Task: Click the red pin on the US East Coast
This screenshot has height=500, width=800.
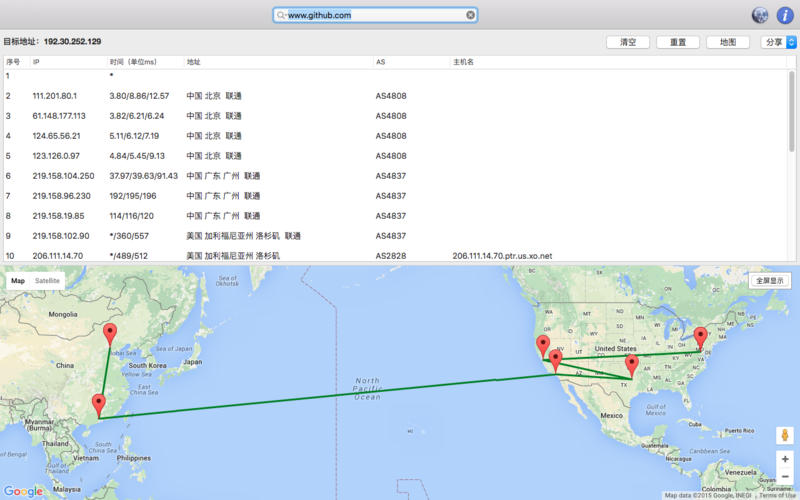Action: coord(701,337)
